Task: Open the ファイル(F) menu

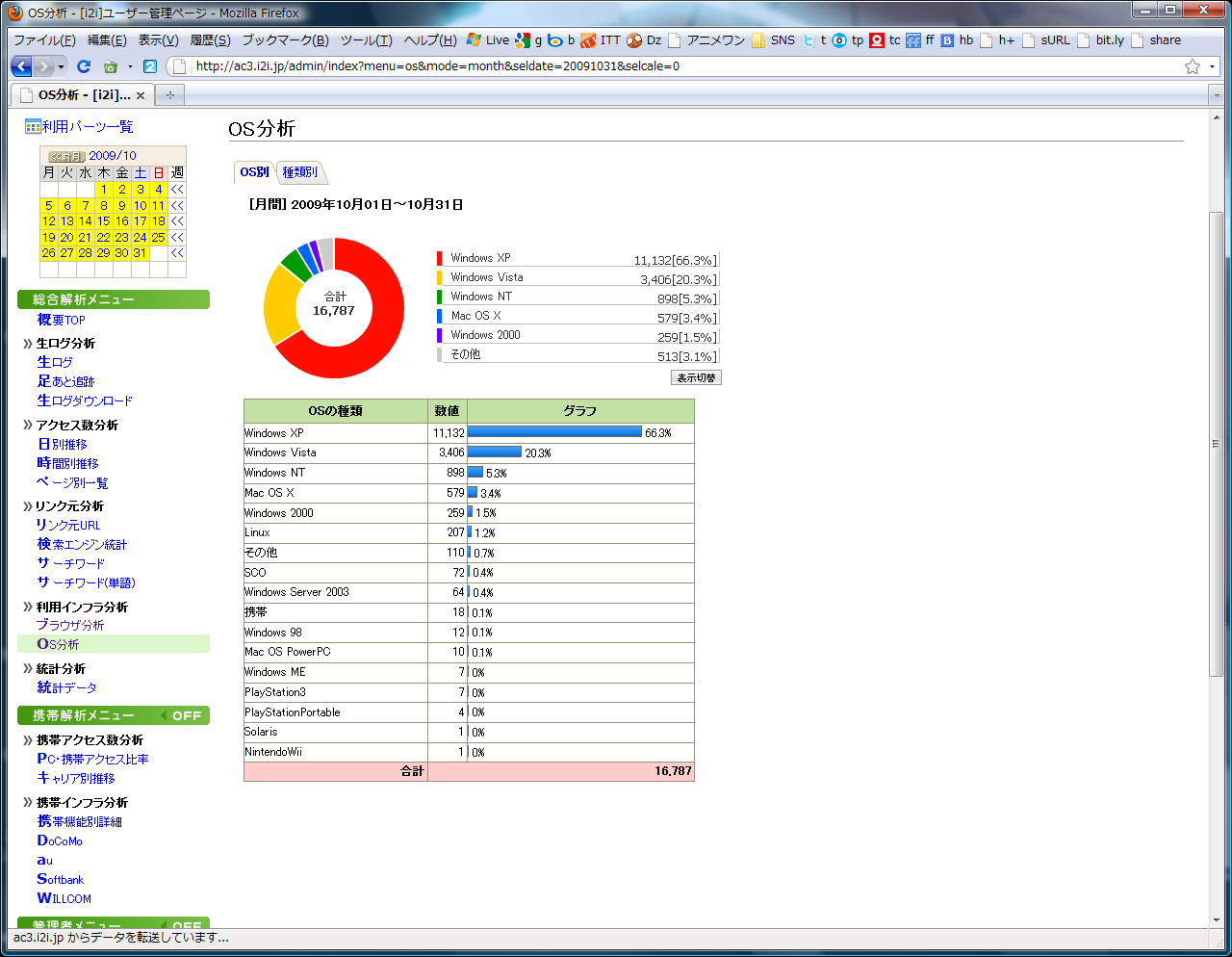Action: coord(44,40)
